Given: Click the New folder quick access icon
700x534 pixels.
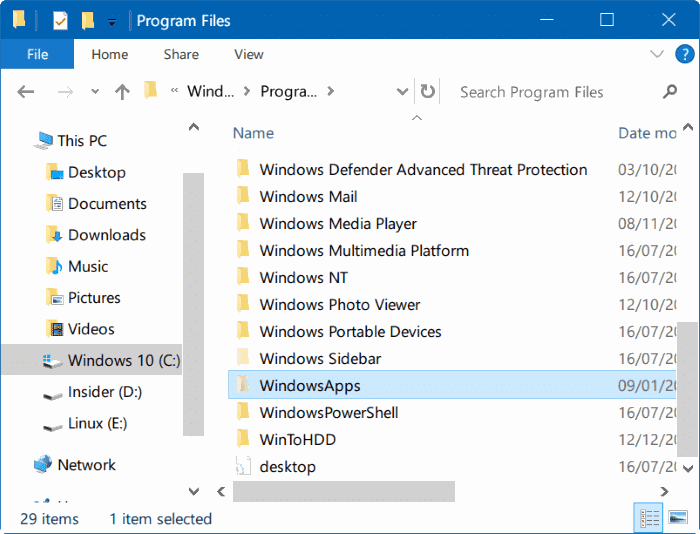Looking at the screenshot, I should 88,21.
